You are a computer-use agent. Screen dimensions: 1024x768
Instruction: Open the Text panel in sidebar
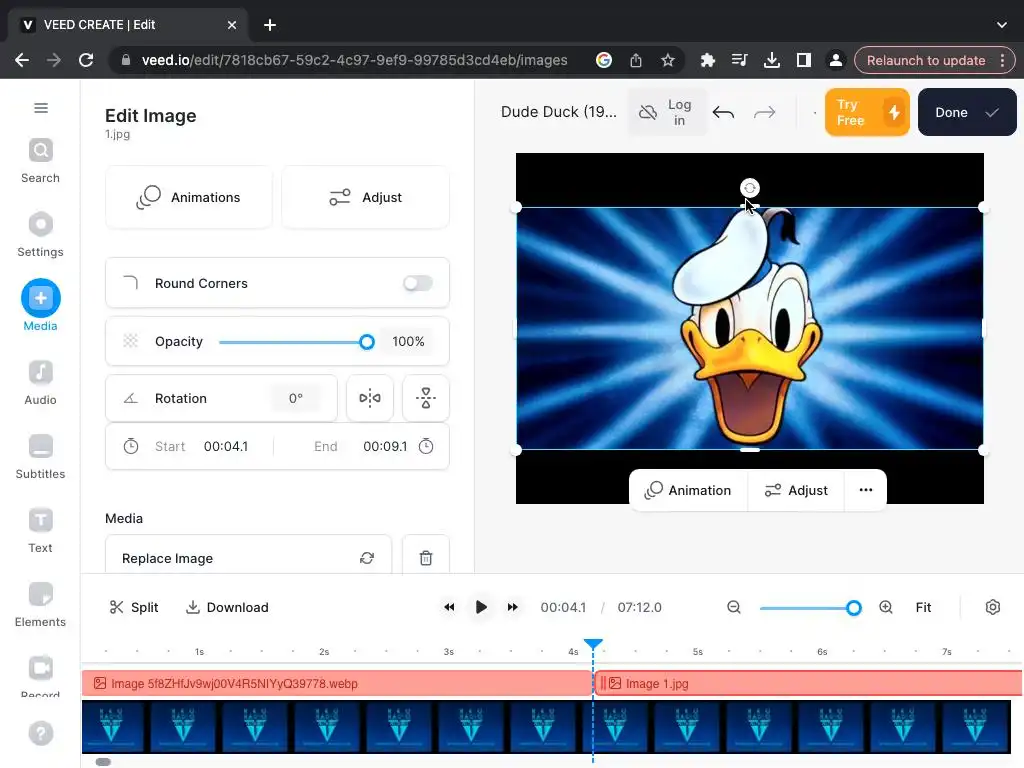pos(40,531)
